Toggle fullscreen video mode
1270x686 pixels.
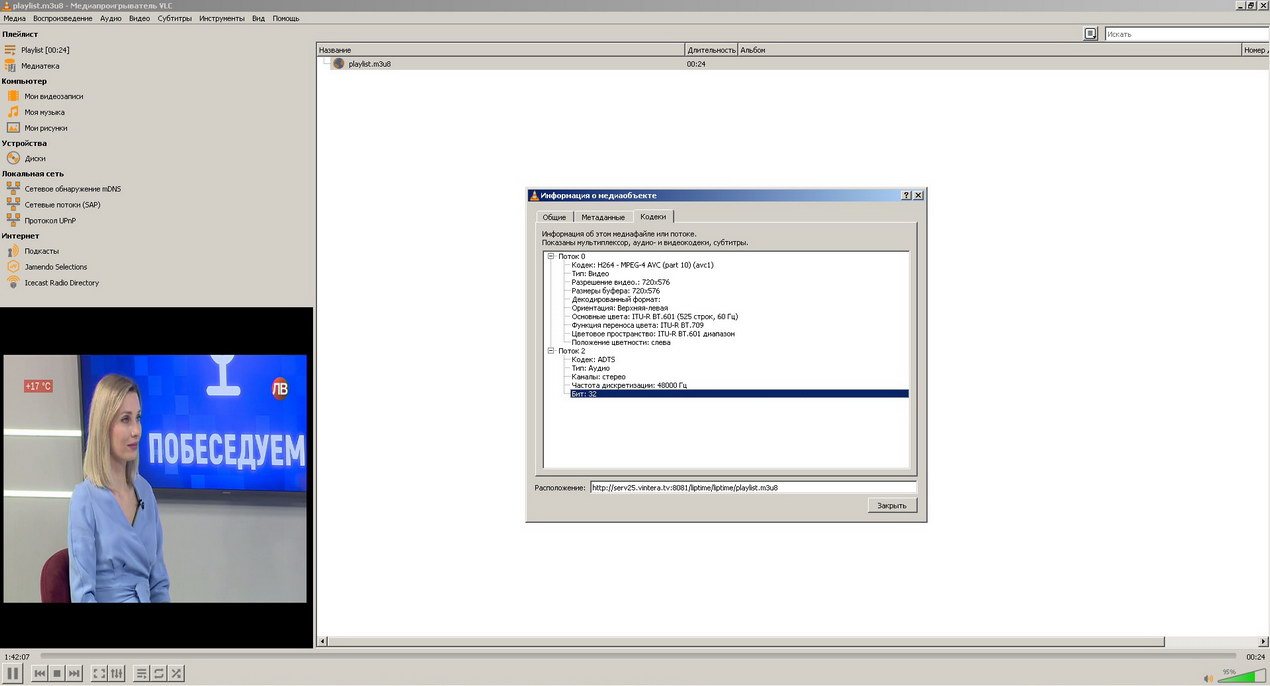click(x=99, y=674)
